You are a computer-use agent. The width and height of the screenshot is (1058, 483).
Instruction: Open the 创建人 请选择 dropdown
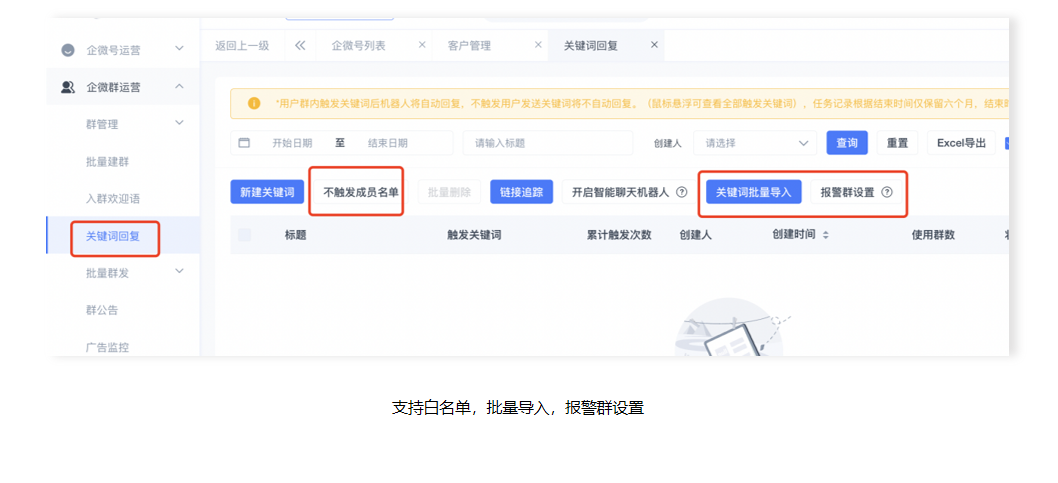[755, 143]
